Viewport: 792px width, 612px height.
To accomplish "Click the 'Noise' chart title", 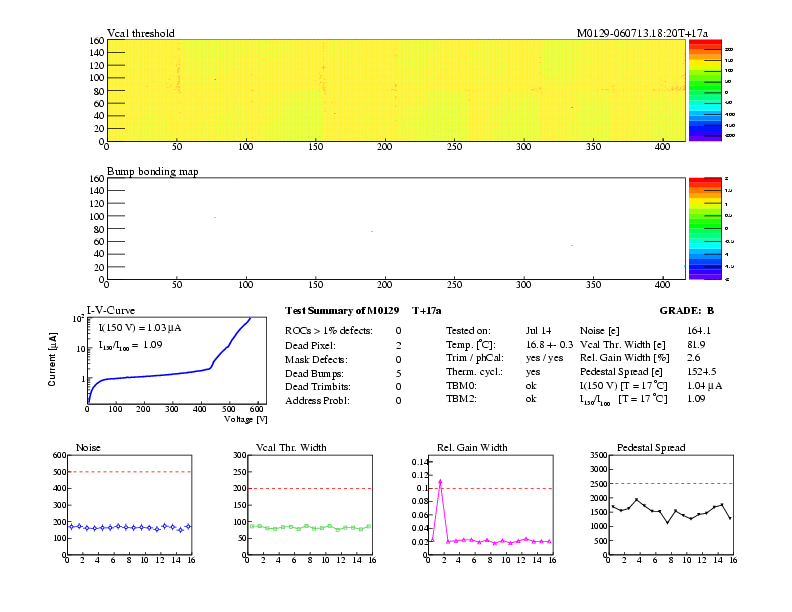I will [x=88, y=447].
